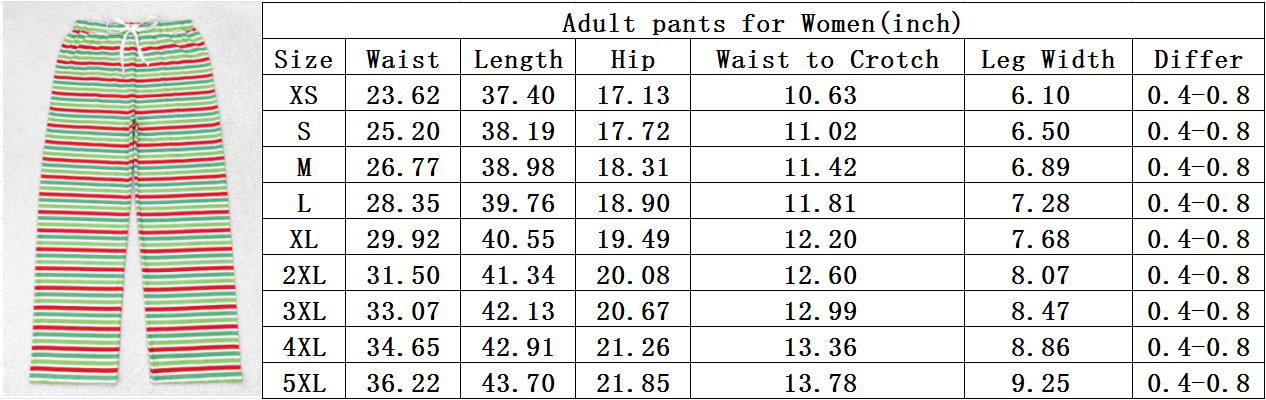The height and width of the screenshot is (400, 1266).
Task: Click waist value 34.65 for 4XL
Action: [x=403, y=348]
